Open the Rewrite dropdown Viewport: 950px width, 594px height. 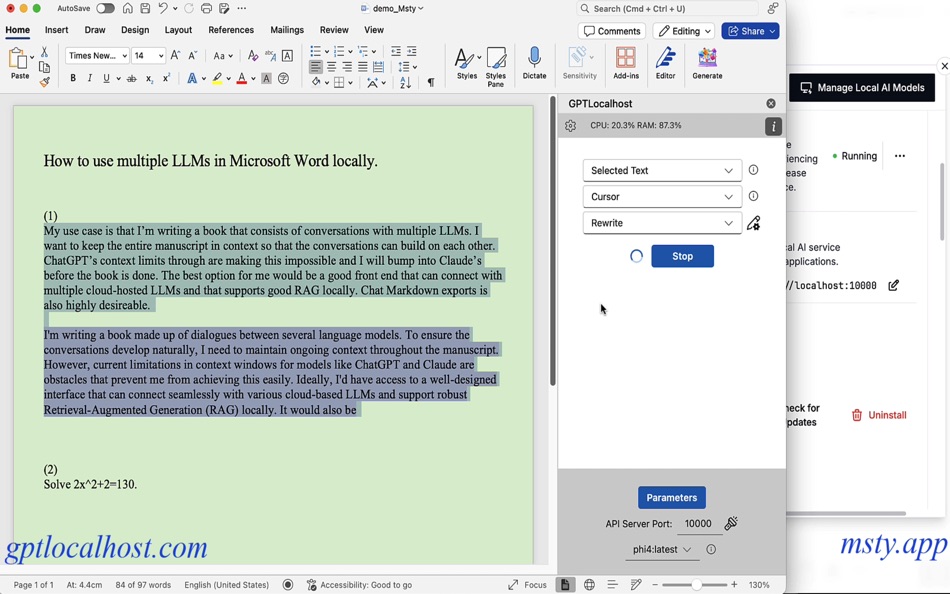point(662,222)
